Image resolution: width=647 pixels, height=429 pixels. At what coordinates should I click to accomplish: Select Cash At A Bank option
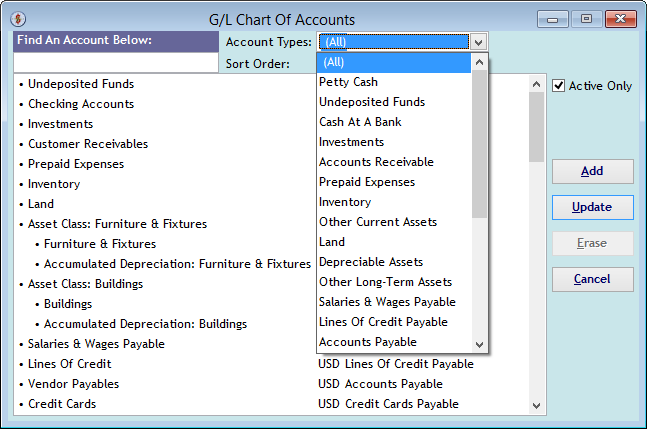click(x=394, y=122)
